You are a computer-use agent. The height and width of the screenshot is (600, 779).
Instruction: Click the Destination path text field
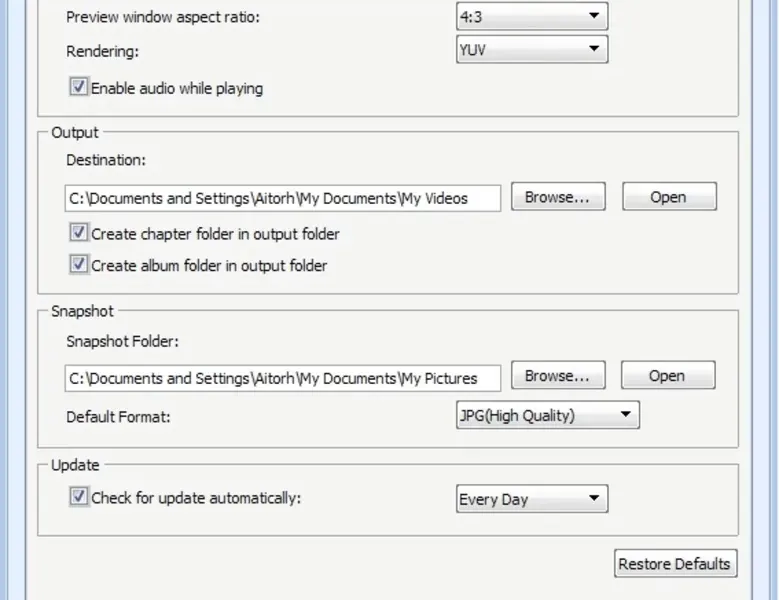[x=282, y=198]
